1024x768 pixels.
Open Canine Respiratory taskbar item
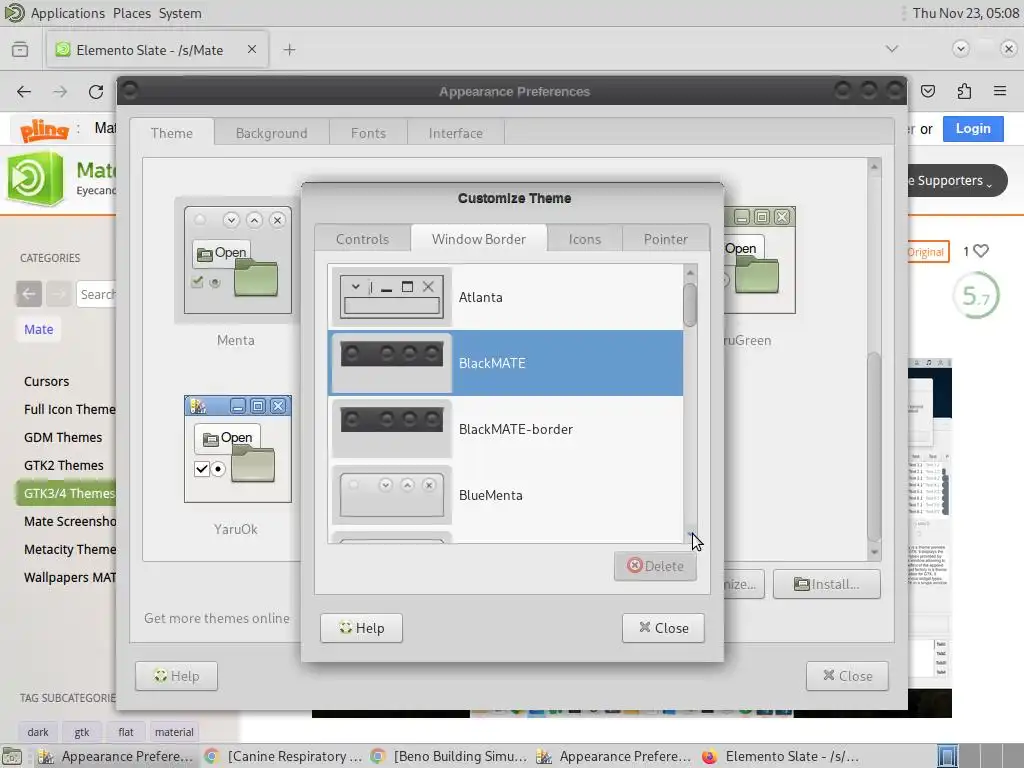click(283, 756)
